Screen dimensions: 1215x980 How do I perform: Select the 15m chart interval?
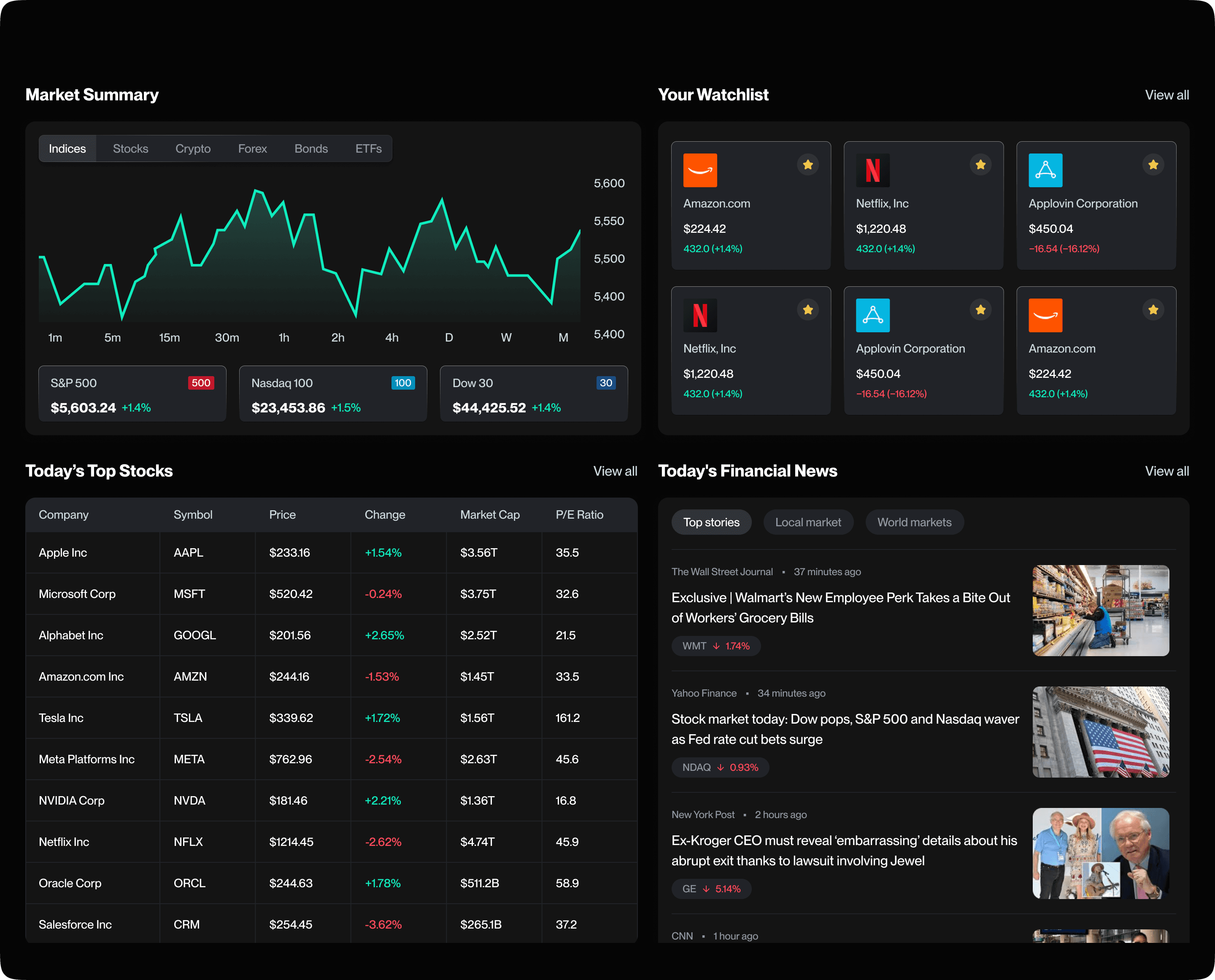170,337
